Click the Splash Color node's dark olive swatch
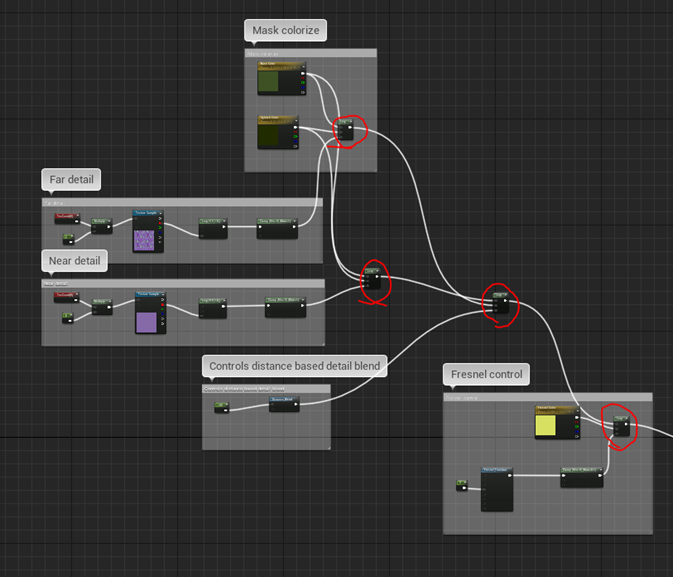Image resolution: width=673 pixels, height=577 pixels. coord(268,135)
